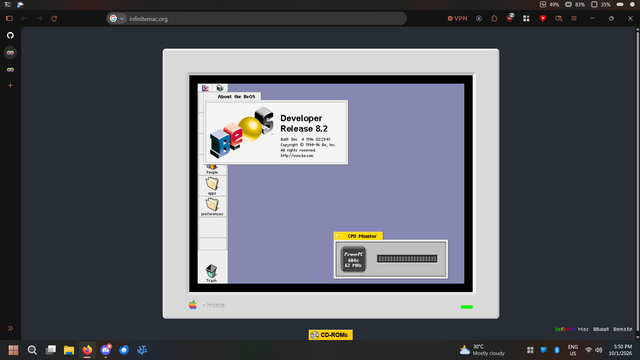
Task: Go back to Home link
Action: pyautogui.click(x=214, y=305)
